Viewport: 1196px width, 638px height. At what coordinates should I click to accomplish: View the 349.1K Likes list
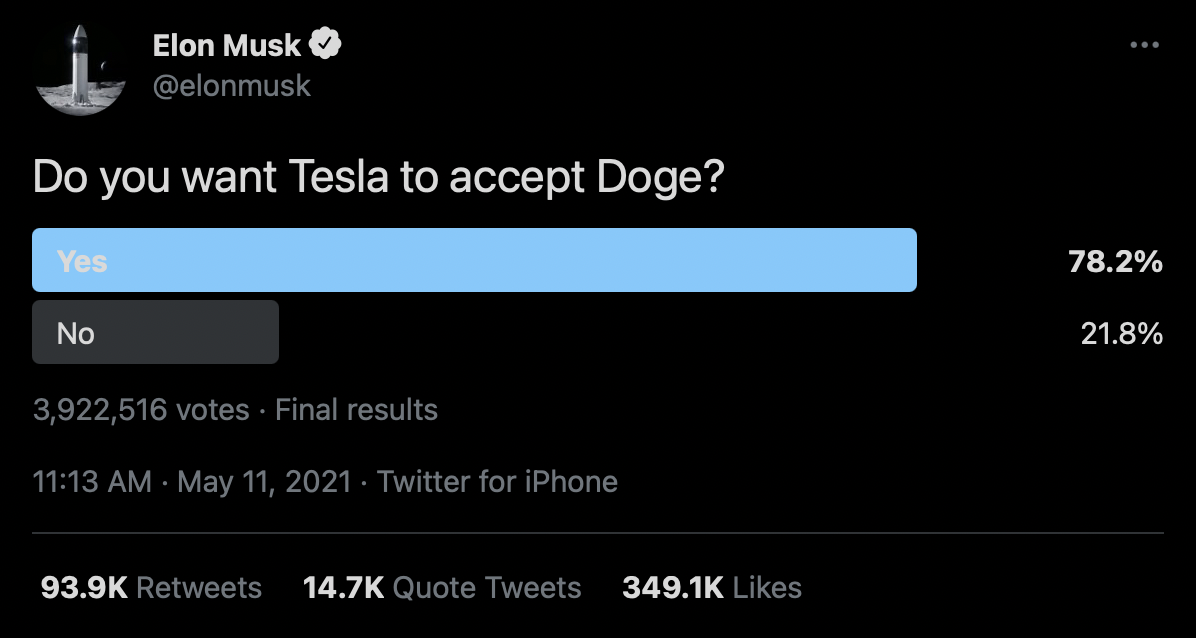(x=712, y=588)
